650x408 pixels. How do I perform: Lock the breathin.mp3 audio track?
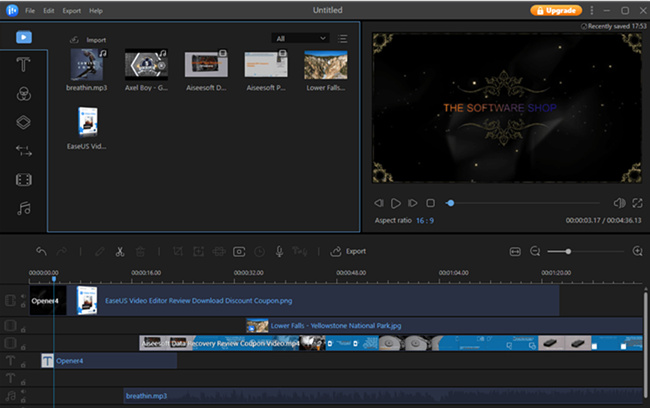coord(23,400)
